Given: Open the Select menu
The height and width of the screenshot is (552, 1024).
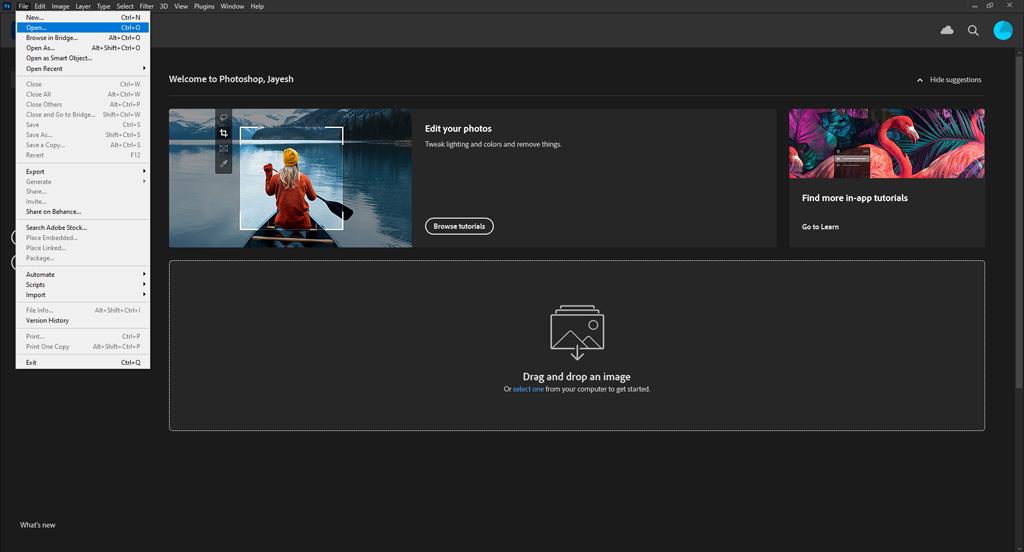Looking at the screenshot, I should coord(125,6).
